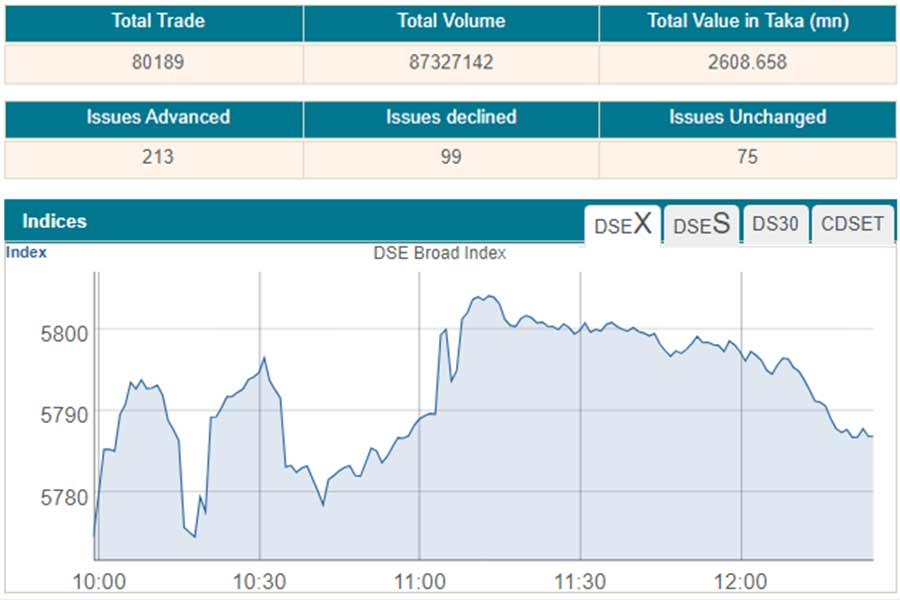Click the Issues Unchanged header
The width and height of the screenshot is (900, 600).
[x=747, y=117]
